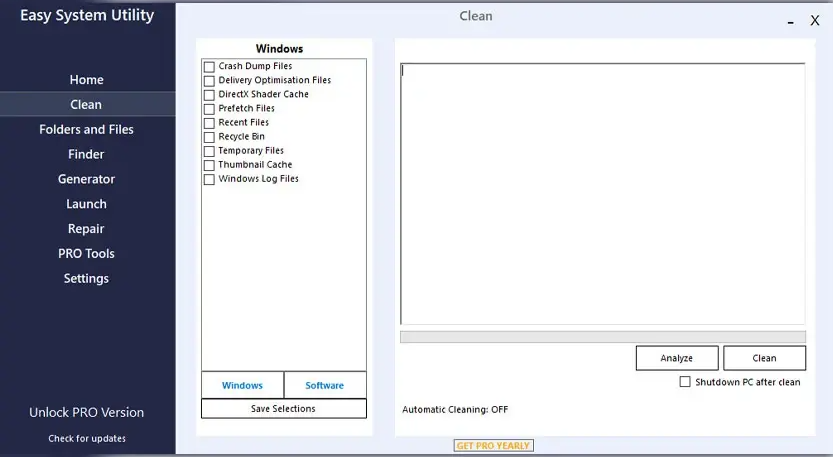Screen dimensions: 833x457
Task: Tick the Crash Dump Files checkbox
Action: click(209, 66)
